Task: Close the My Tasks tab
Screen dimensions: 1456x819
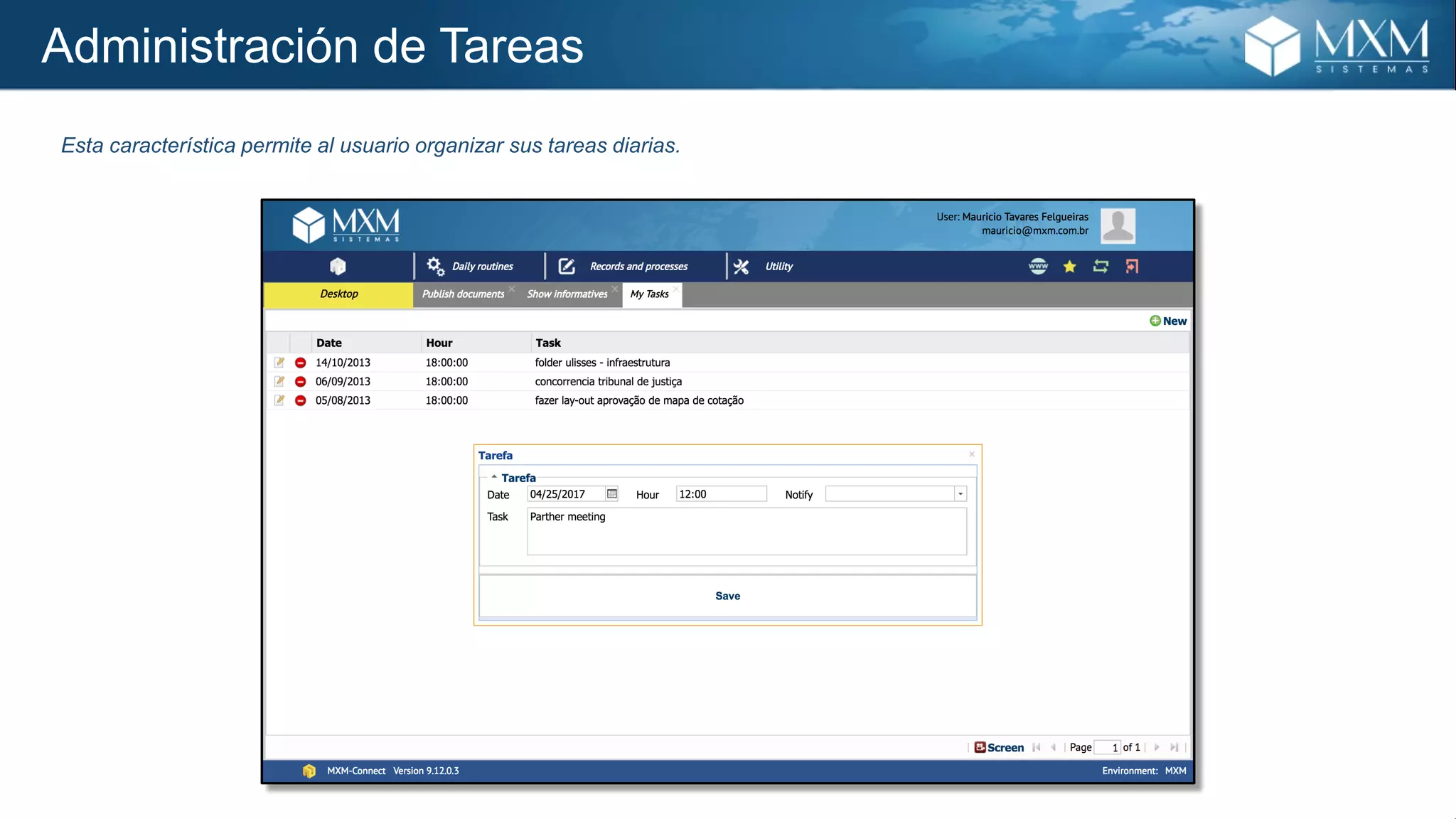Action: [676, 288]
